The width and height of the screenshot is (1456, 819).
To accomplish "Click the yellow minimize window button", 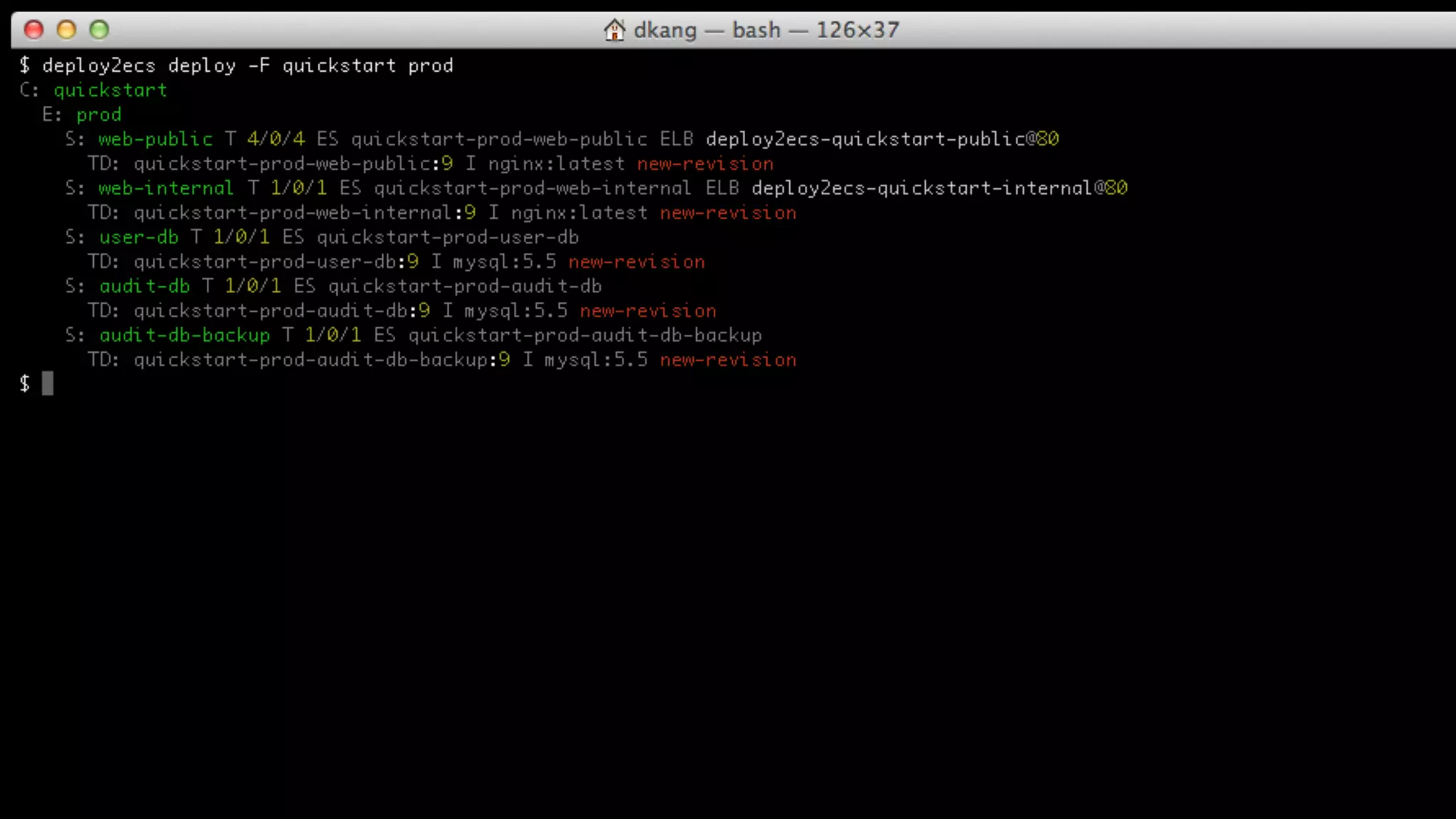I will tap(66, 30).
